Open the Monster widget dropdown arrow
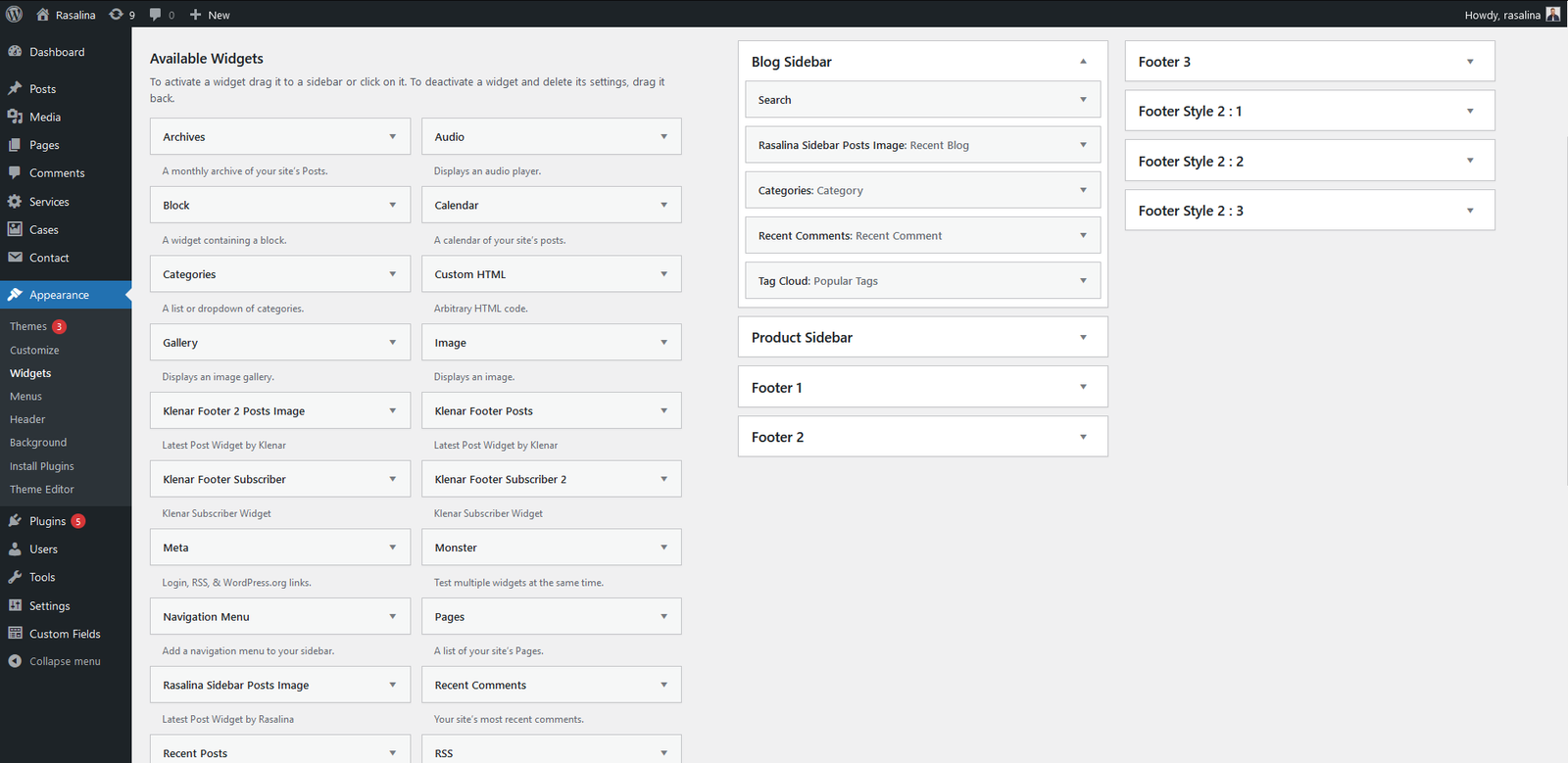This screenshot has width=1568, height=763. (x=664, y=548)
